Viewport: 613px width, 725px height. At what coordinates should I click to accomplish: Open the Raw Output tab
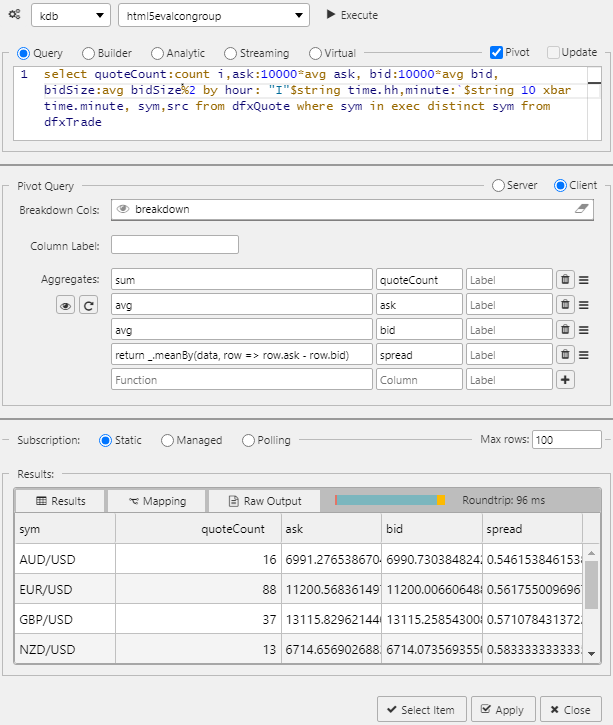[x=265, y=501]
